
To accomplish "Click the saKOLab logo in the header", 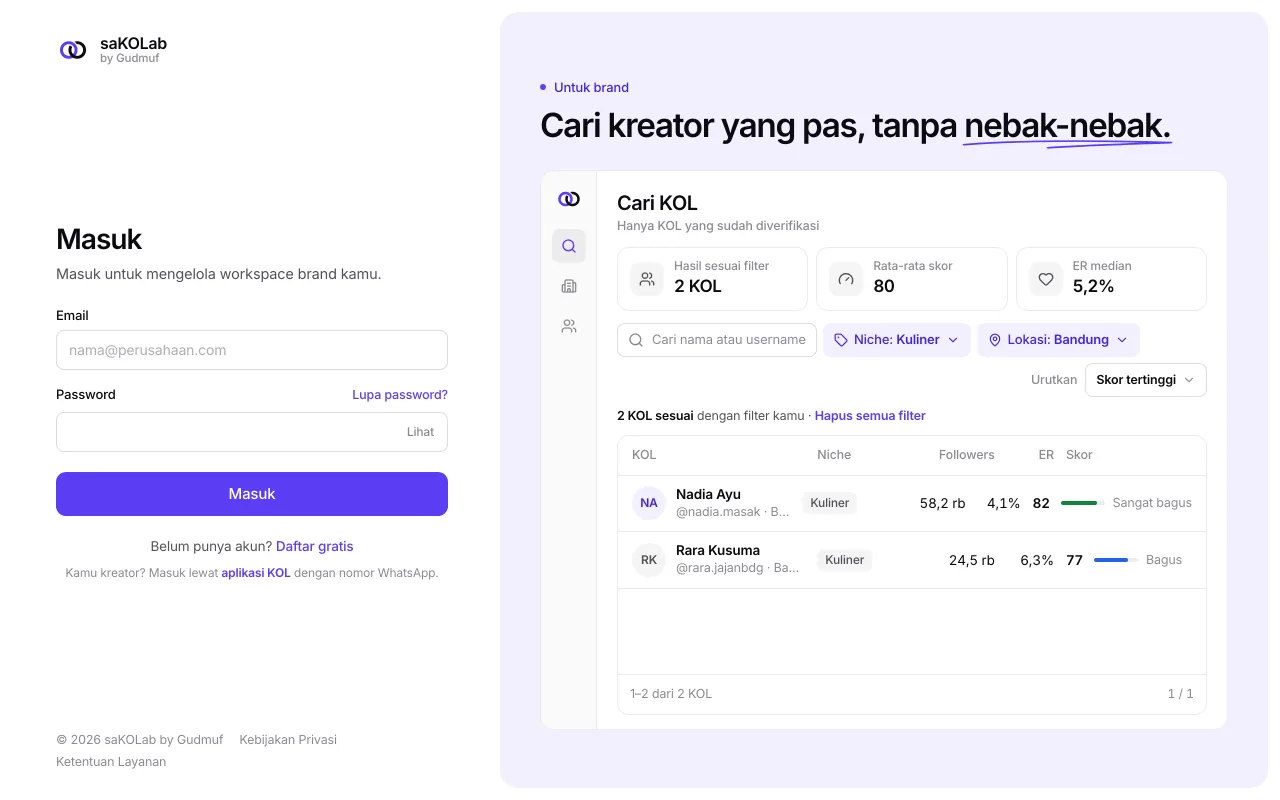I will pos(73,50).
